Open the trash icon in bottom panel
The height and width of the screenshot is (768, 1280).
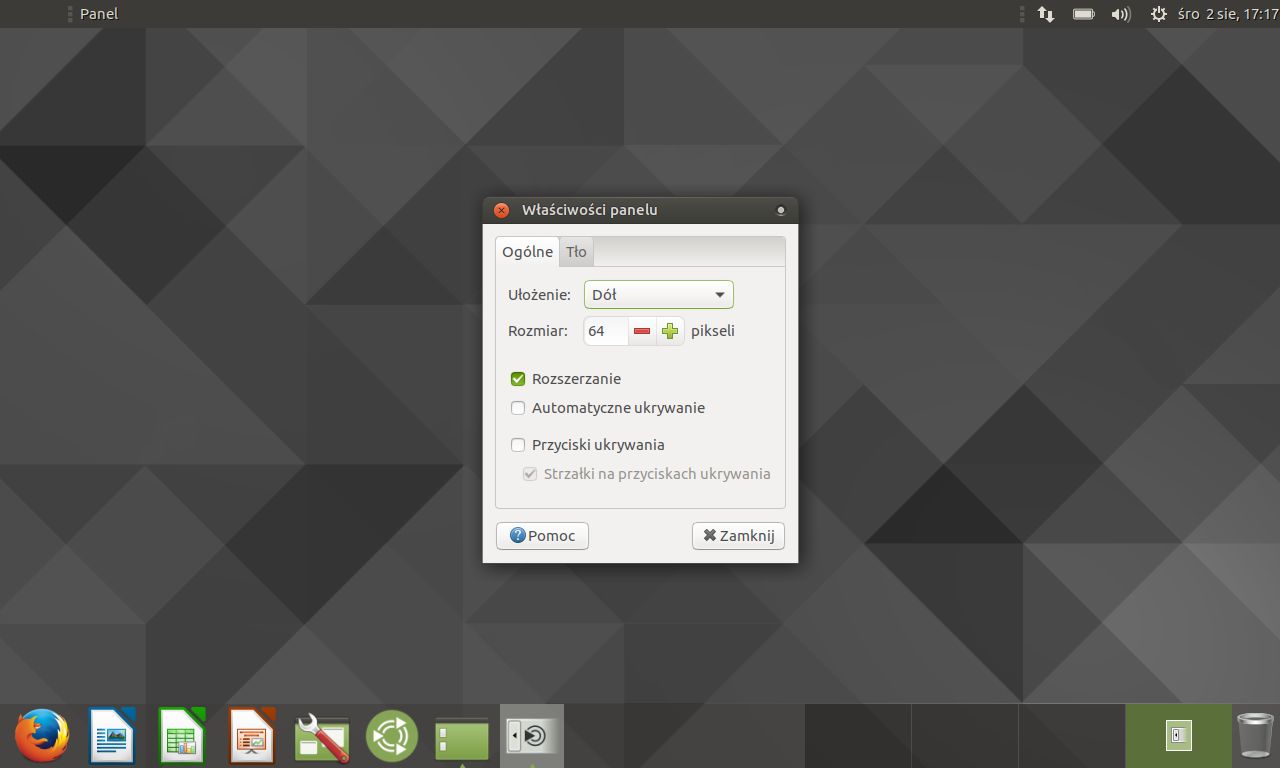[1255, 736]
